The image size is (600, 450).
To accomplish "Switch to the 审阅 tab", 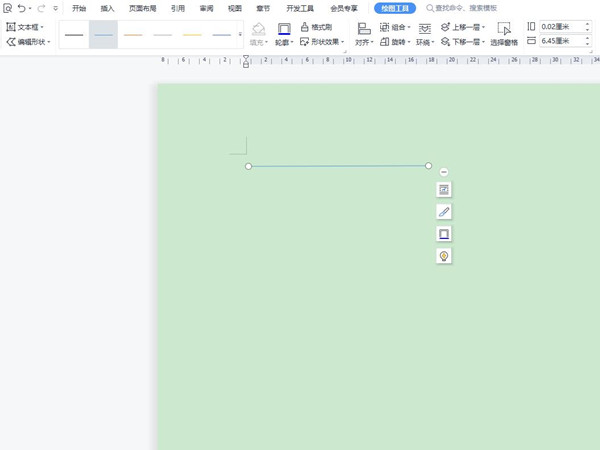I will (207, 8).
